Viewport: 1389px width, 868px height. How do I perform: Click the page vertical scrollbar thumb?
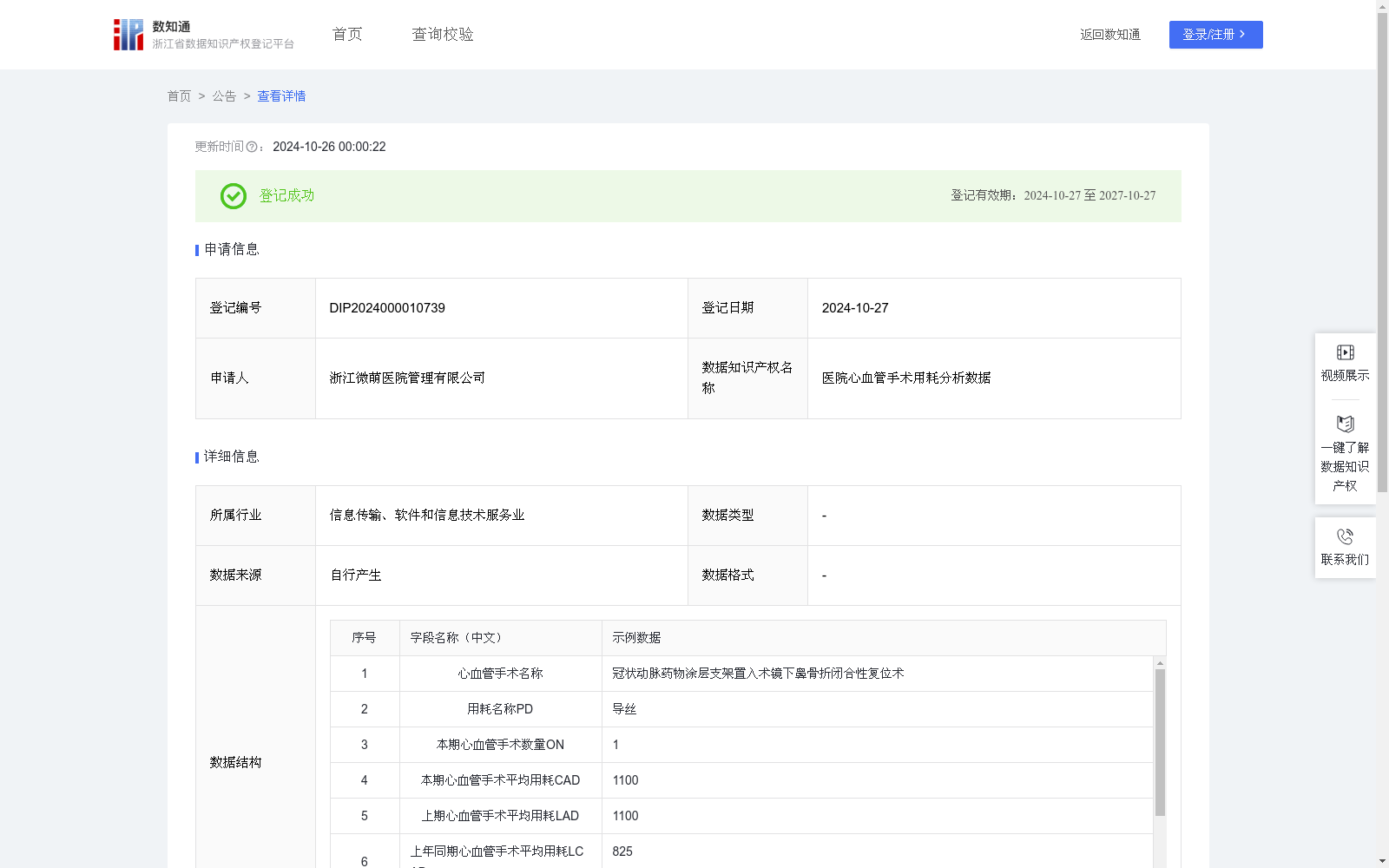[x=1382, y=252]
